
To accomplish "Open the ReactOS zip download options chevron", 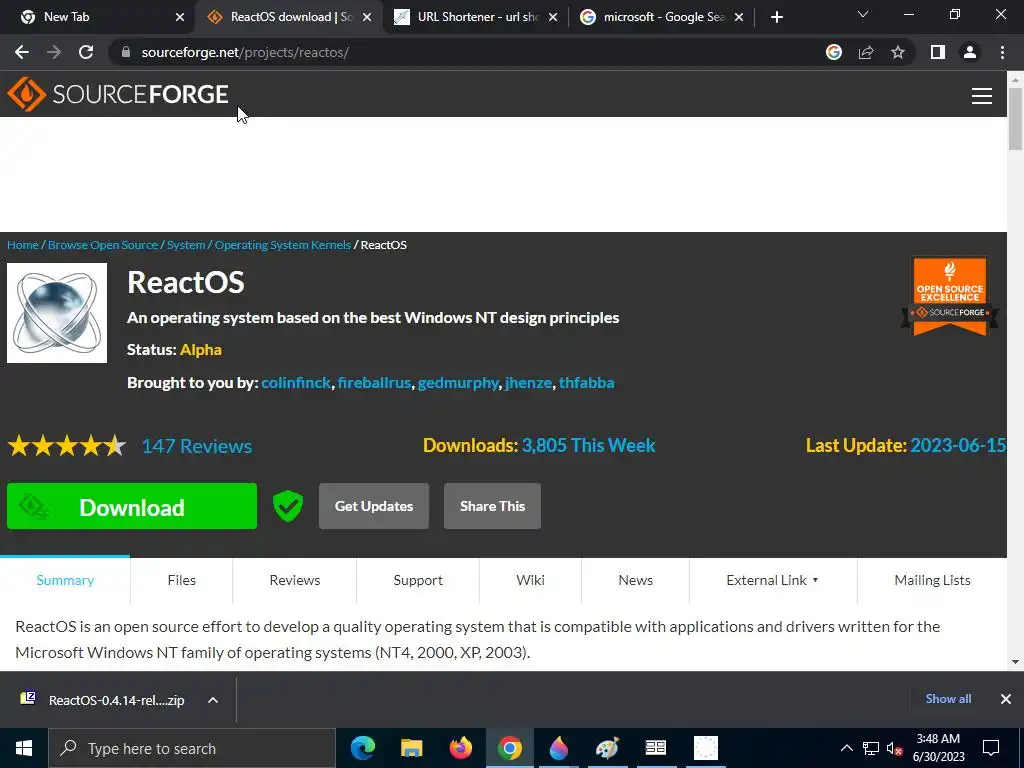I will tap(213, 700).
